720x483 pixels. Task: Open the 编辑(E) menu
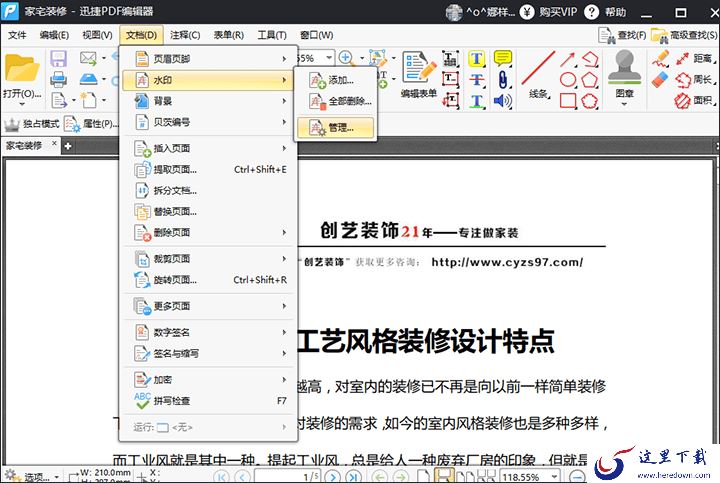click(x=54, y=35)
